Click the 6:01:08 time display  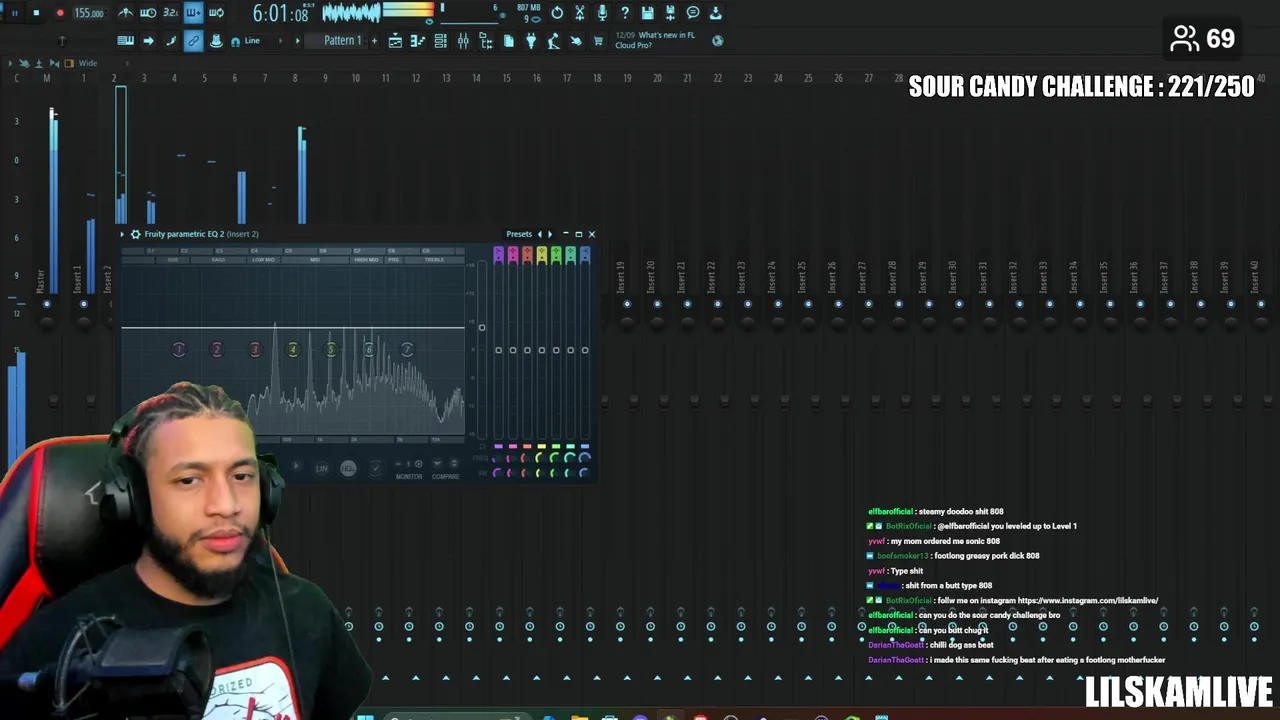pyautogui.click(x=281, y=14)
